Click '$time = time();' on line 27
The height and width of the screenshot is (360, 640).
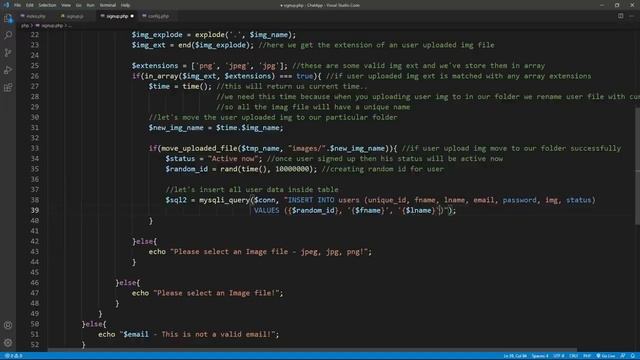180,86
